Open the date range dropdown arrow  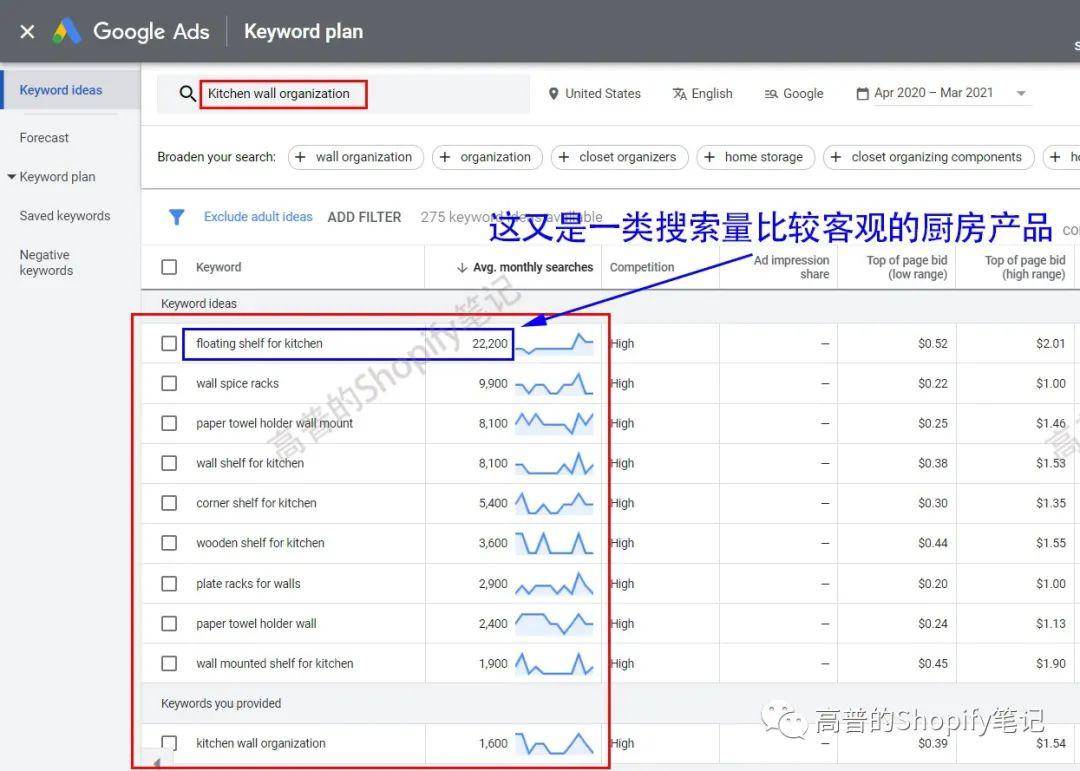1021,94
